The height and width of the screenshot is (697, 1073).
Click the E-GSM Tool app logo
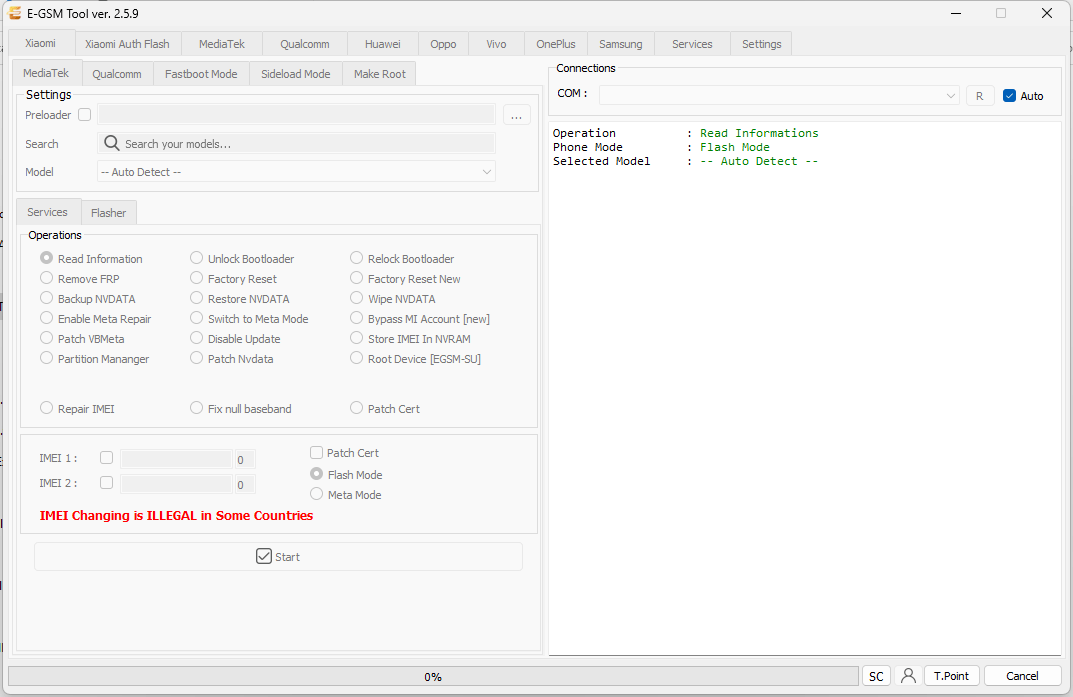pyautogui.click(x=14, y=13)
